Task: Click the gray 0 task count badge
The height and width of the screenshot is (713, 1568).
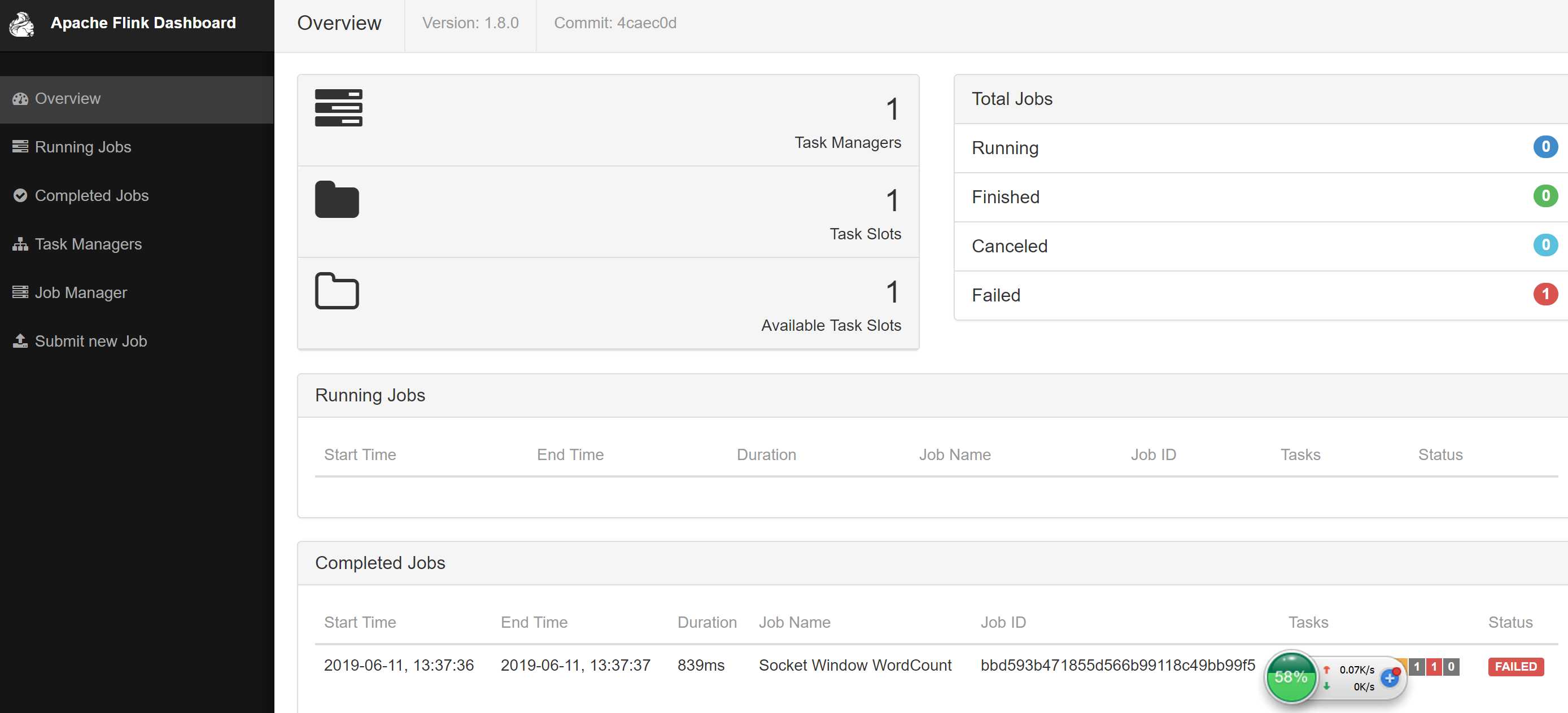Action: click(1451, 666)
